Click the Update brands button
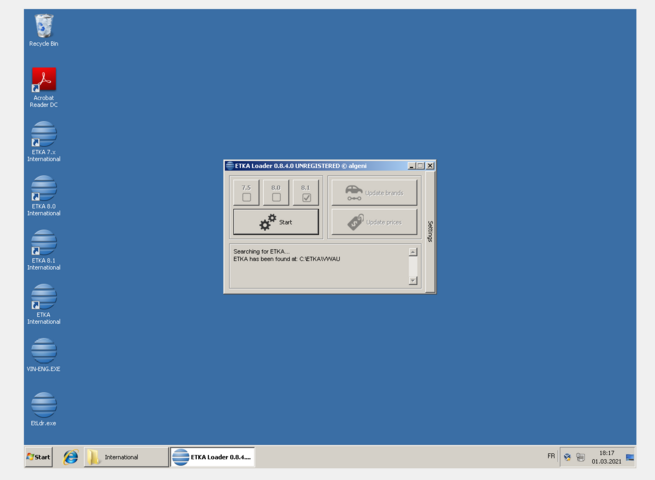Viewport: 655px width, 480px height. click(x=374, y=192)
